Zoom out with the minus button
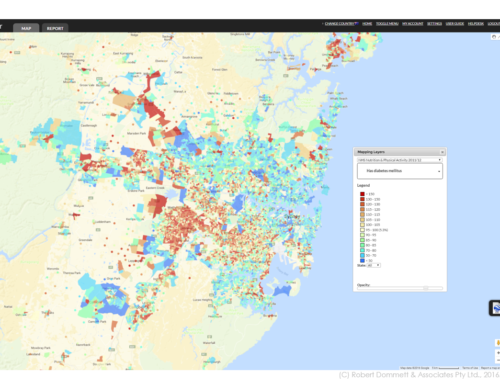Screen dimensions: 500x383 [x=498, y=360]
